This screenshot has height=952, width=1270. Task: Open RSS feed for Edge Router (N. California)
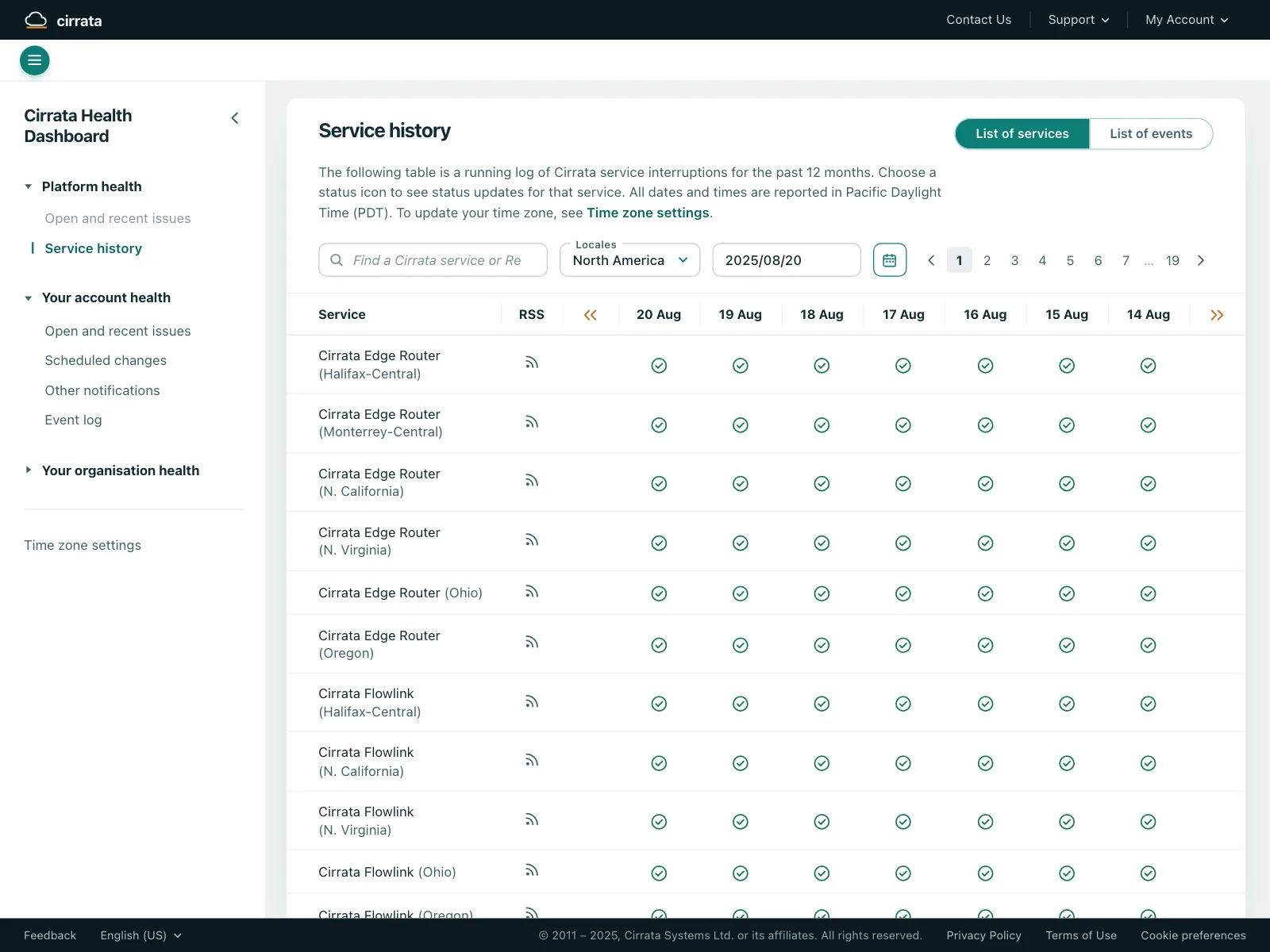532,481
